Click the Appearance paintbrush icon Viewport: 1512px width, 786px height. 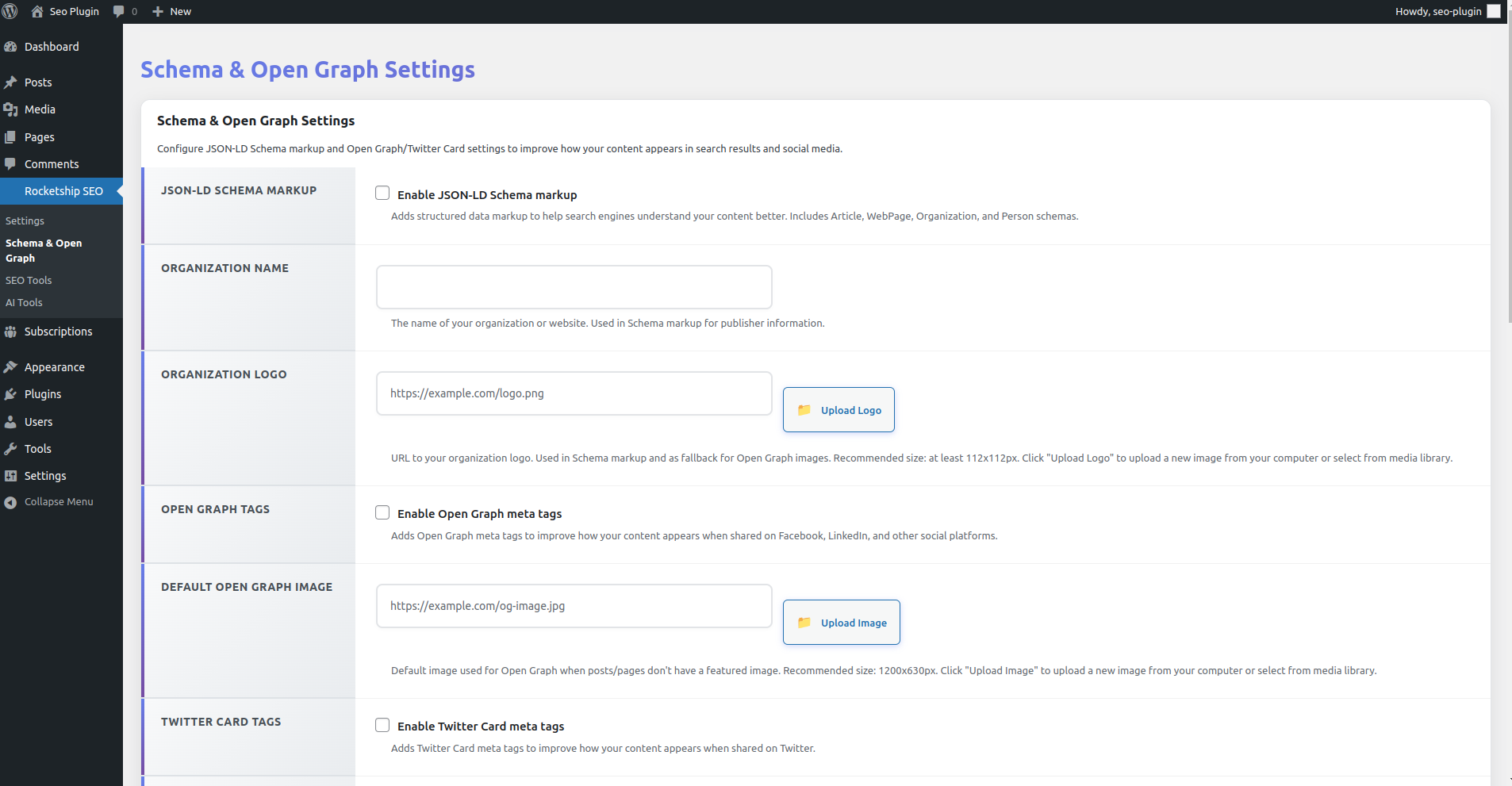point(10,367)
